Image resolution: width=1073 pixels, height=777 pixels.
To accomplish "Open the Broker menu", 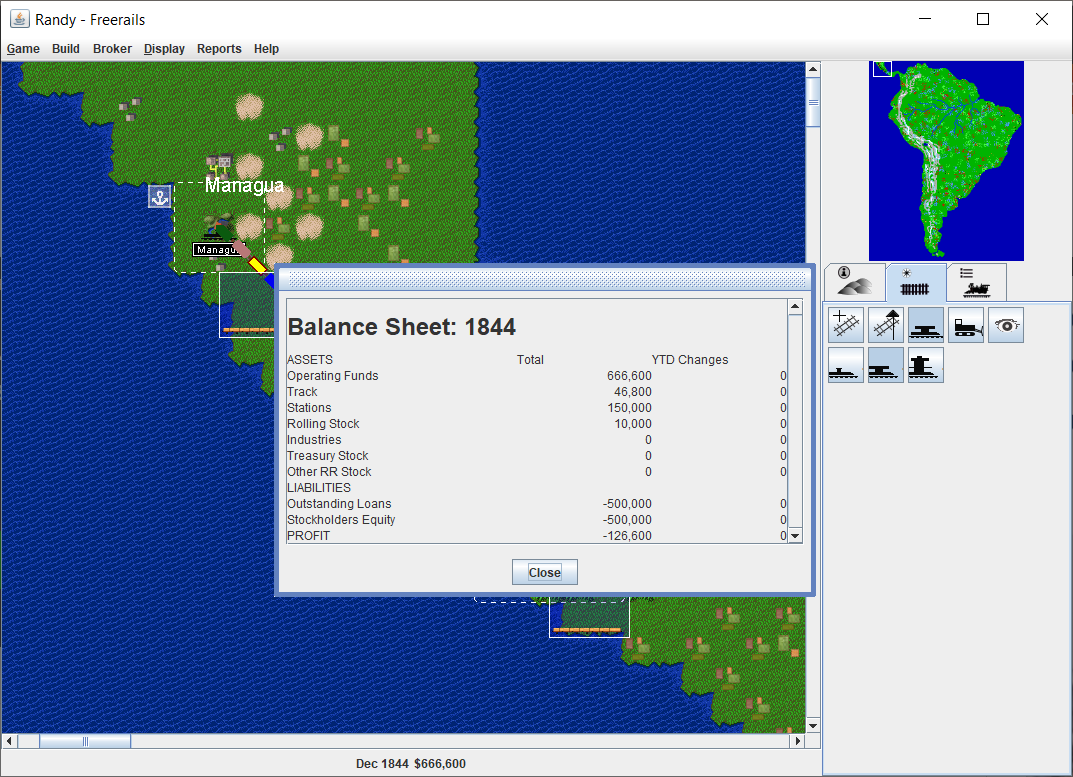I will (112, 49).
